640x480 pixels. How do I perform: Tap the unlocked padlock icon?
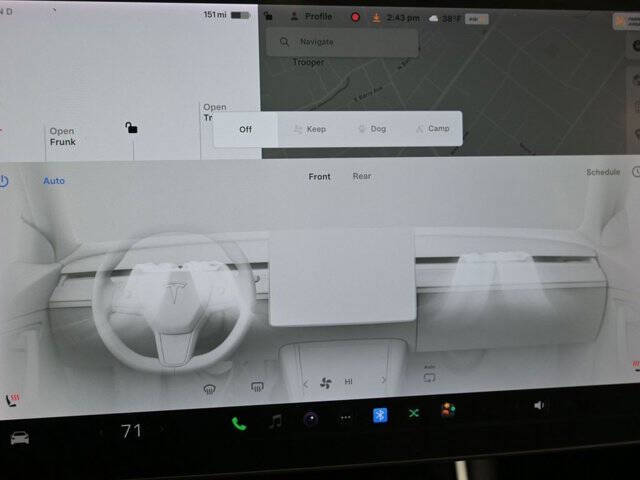pyautogui.click(x=131, y=128)
